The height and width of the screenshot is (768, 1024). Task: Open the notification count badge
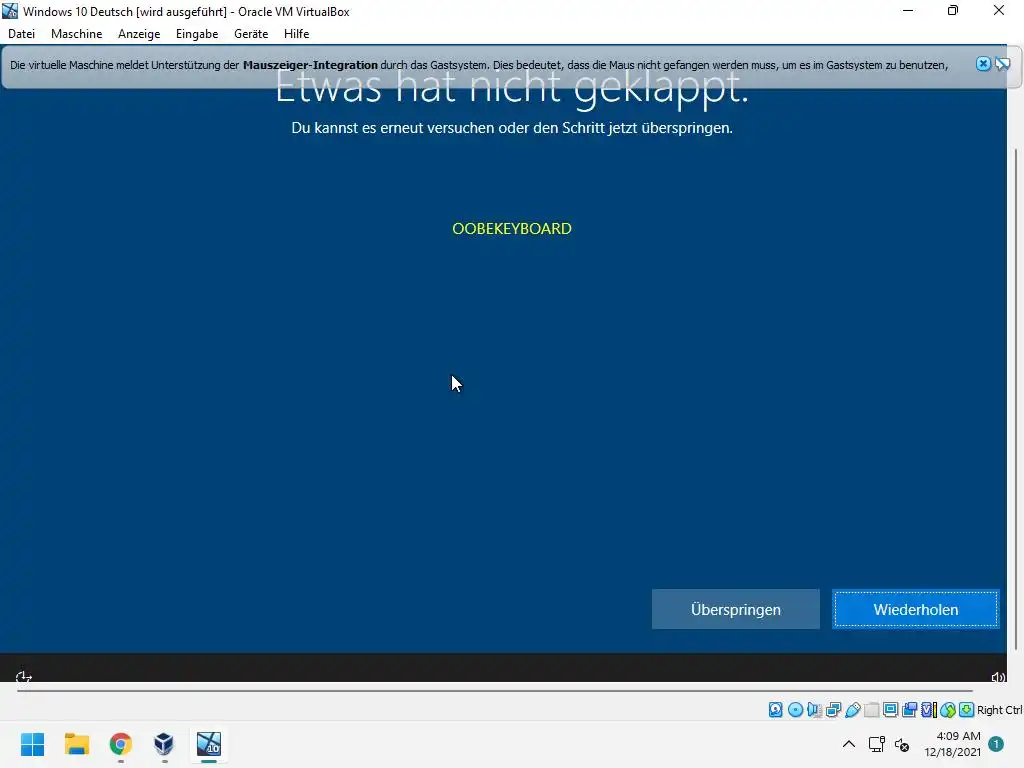[x=996, y=744]
